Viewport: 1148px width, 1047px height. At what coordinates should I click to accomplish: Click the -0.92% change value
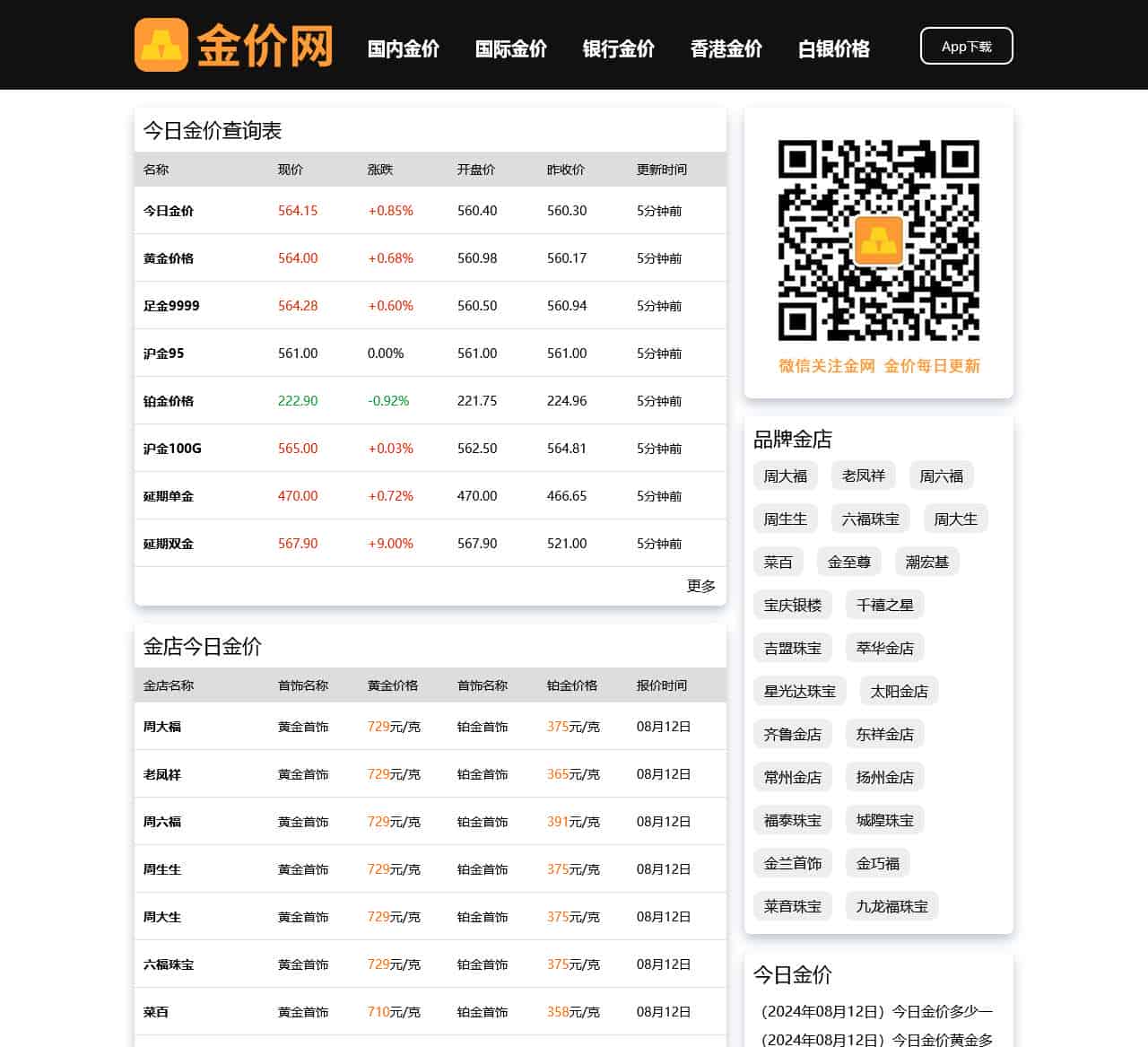(388, 401)
